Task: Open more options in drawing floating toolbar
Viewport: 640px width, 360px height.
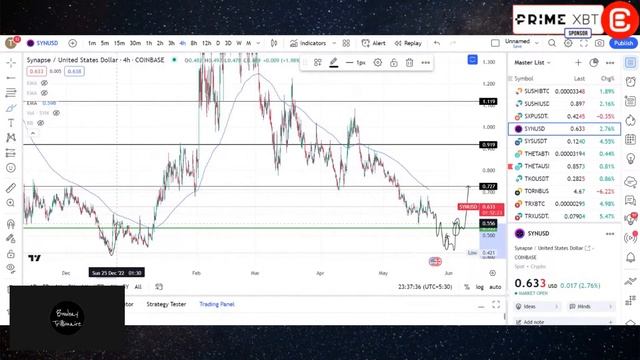Action: [x=425, y=62]
